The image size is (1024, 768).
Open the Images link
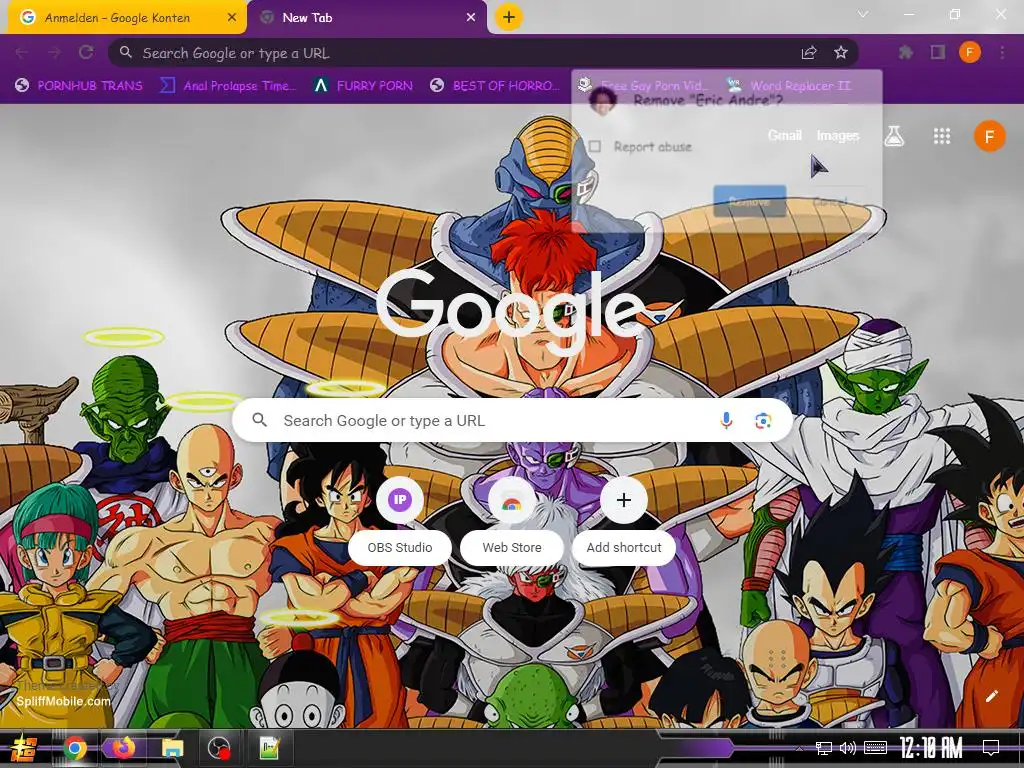click(x=838, y=135)
